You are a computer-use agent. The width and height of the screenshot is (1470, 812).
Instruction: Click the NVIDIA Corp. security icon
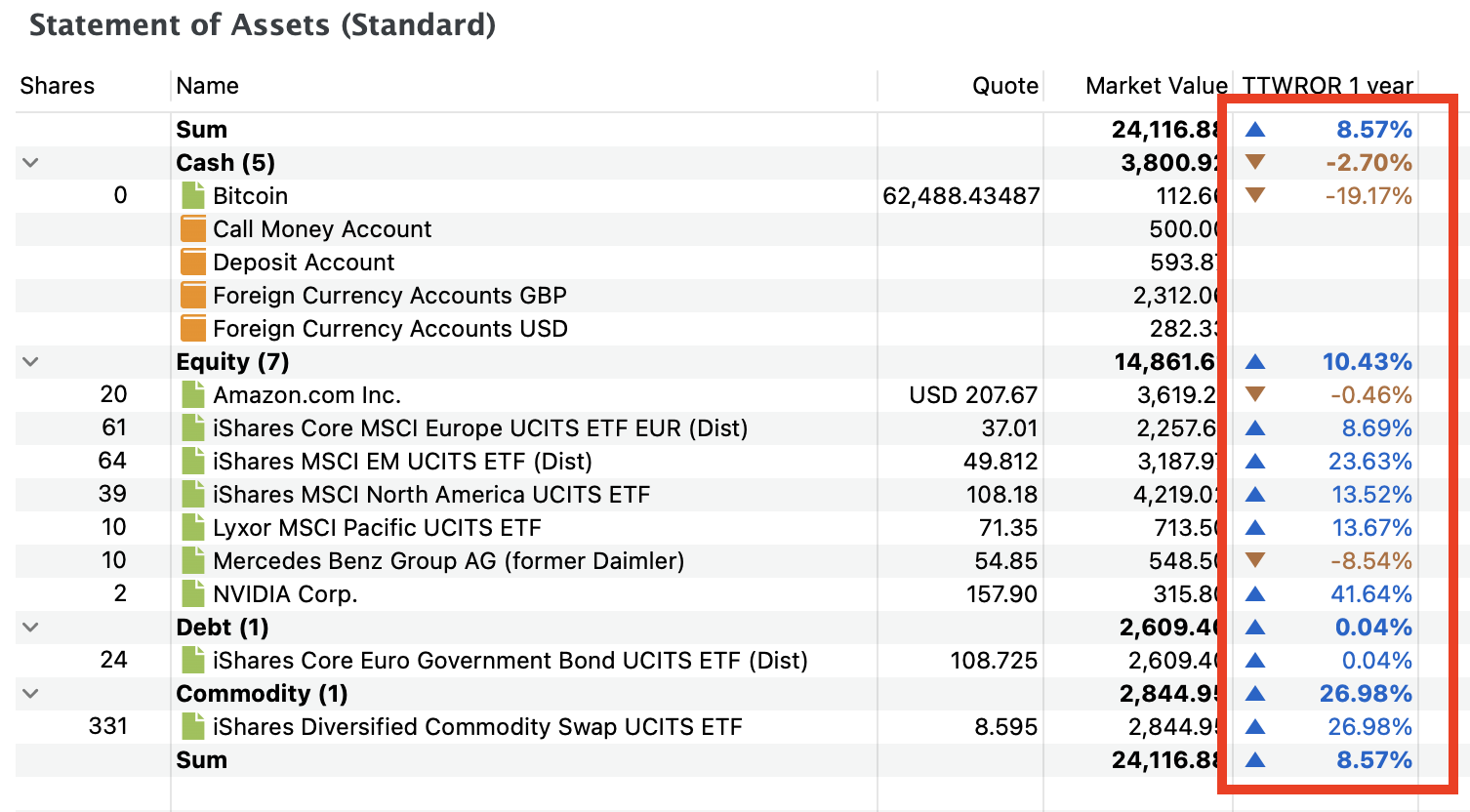193,594
